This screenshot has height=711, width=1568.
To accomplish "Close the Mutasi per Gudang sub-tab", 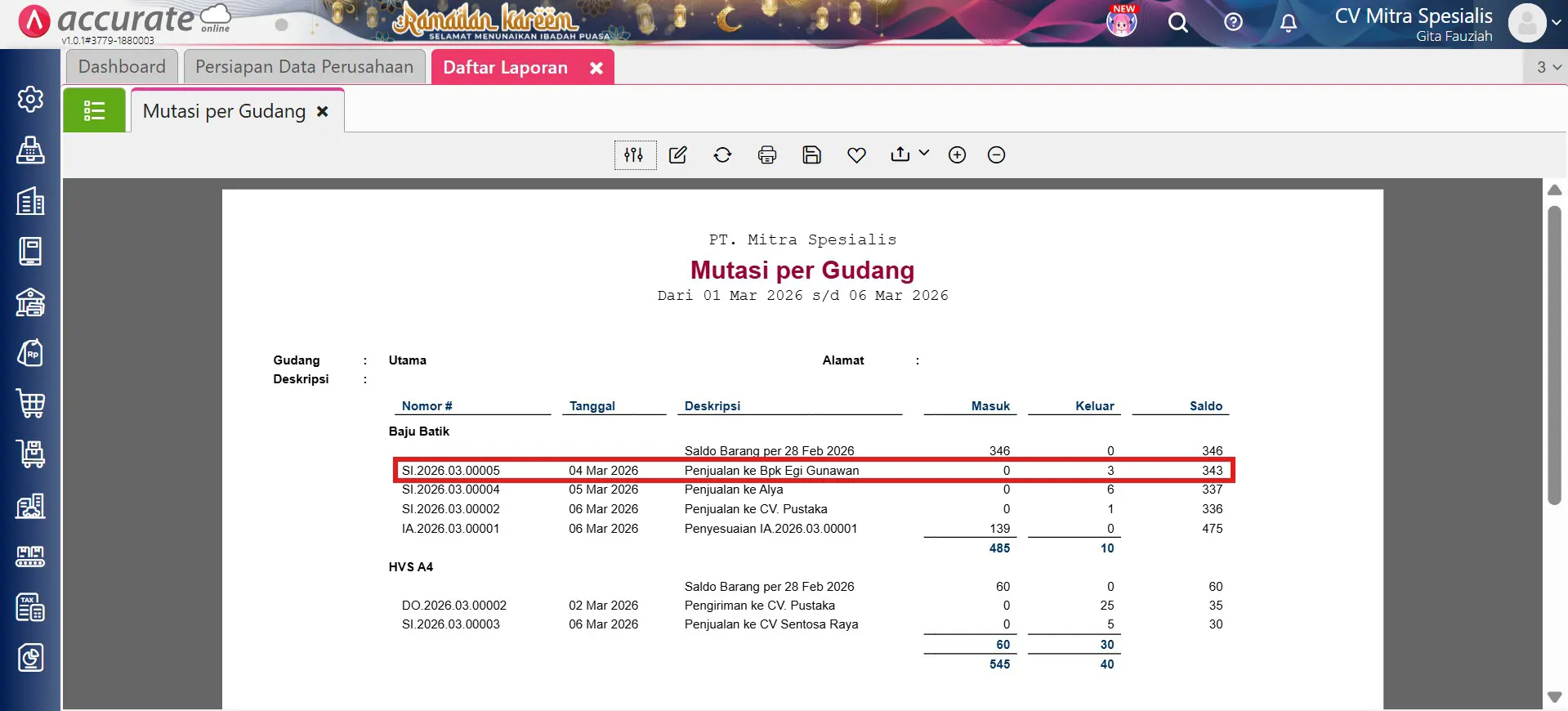I will tap(323, 111).
